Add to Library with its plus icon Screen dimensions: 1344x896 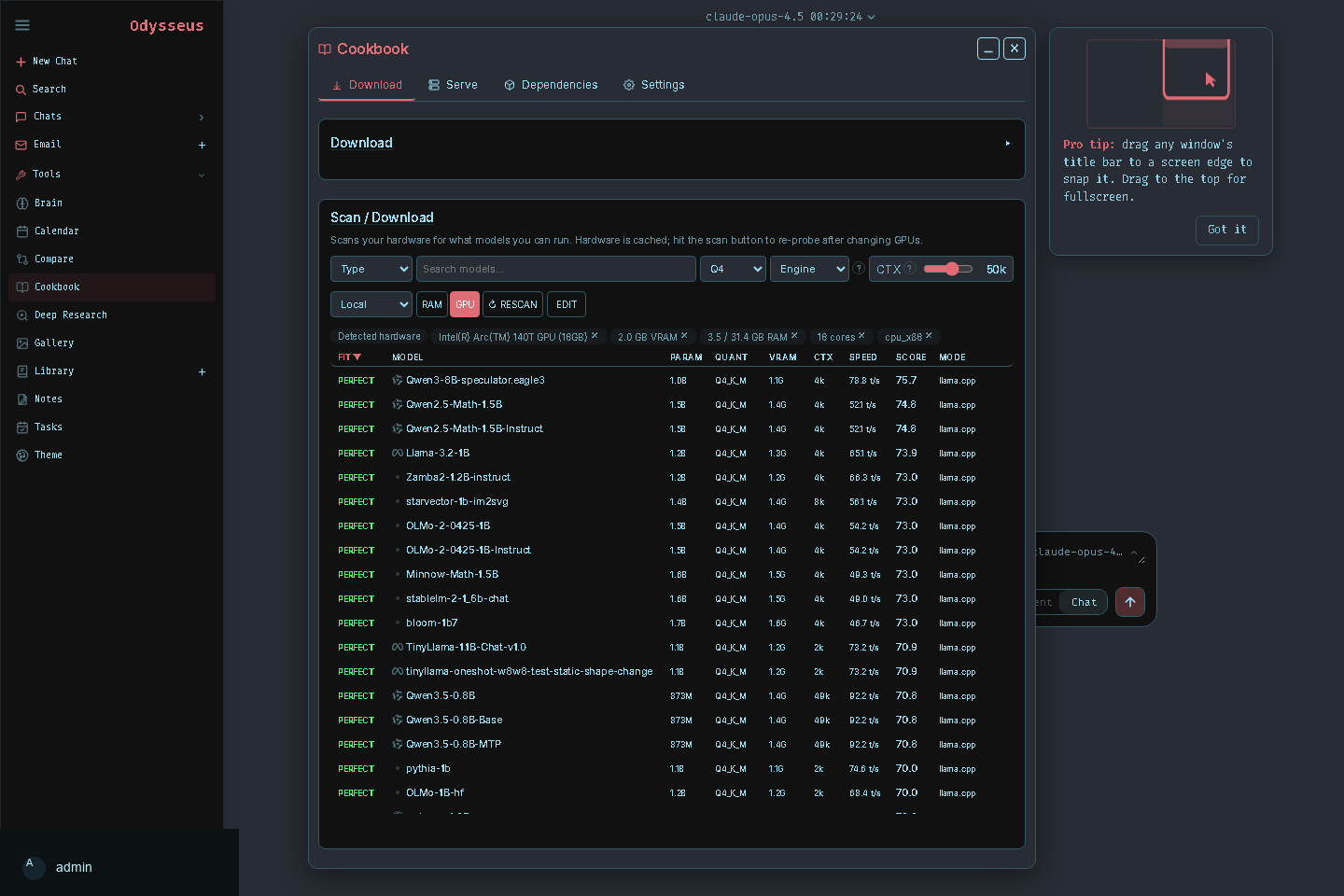click(x=202, y=371)
